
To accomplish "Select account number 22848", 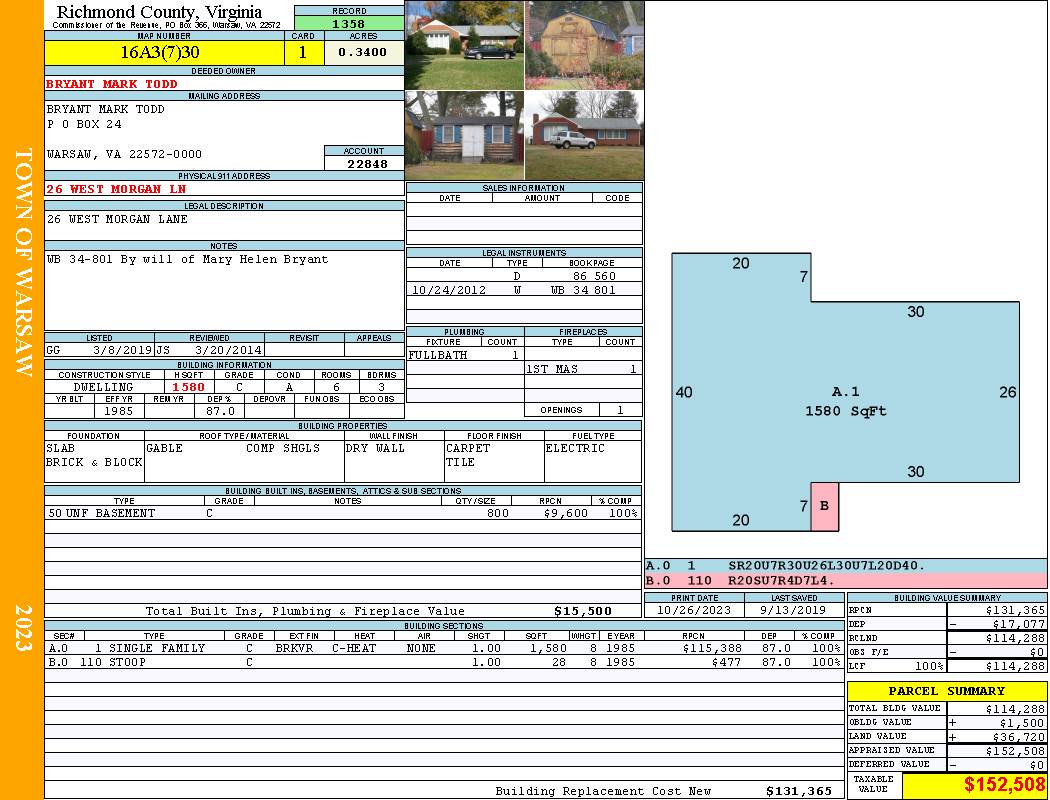I will pos(367,163).
